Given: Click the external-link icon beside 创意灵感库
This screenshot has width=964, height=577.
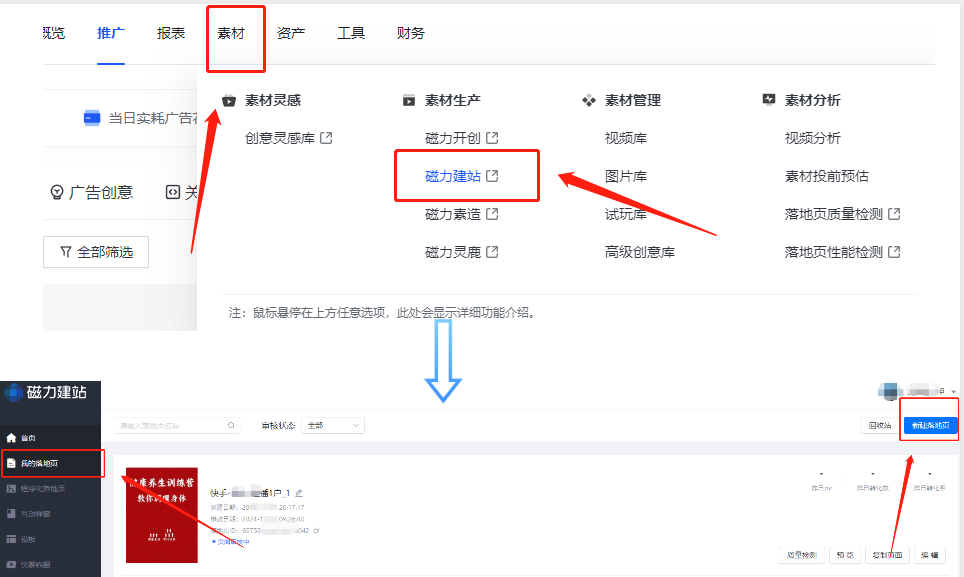Looking at the screenshot, I should click(x=325, y=138).
